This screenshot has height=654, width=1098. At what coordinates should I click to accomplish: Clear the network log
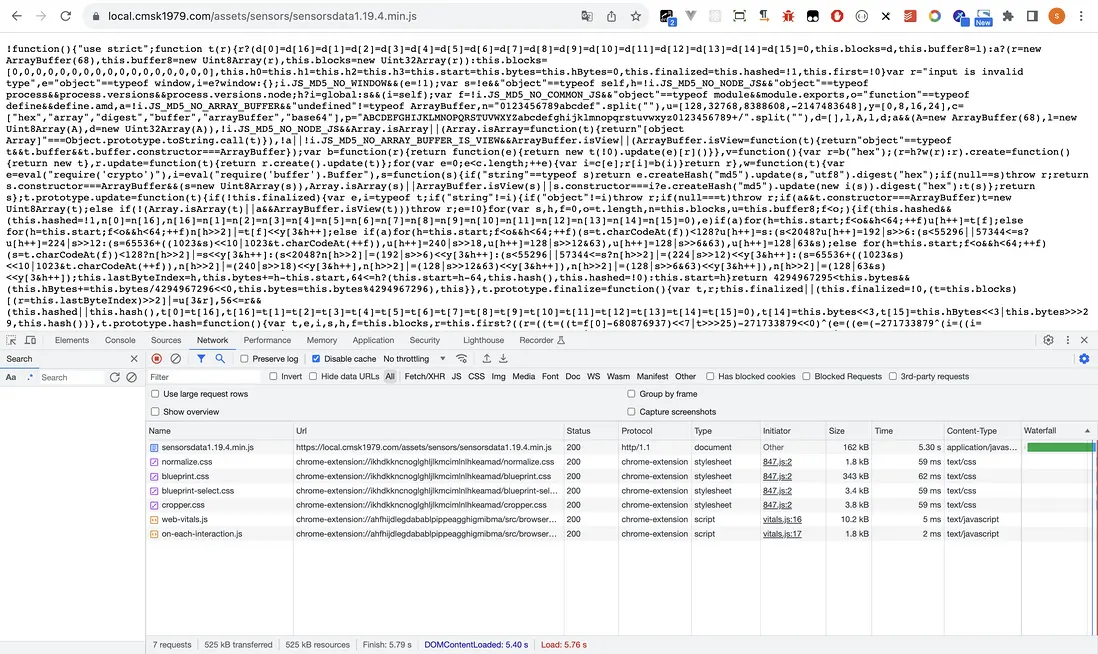pos(176,359)
